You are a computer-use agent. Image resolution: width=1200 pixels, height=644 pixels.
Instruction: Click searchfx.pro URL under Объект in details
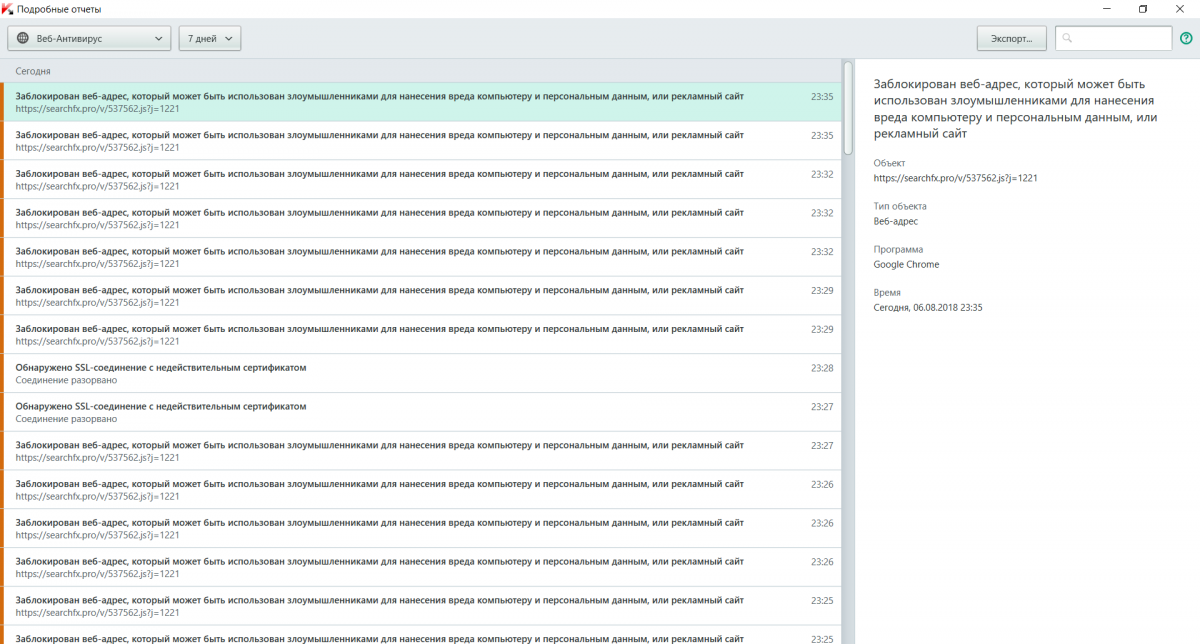955,178
